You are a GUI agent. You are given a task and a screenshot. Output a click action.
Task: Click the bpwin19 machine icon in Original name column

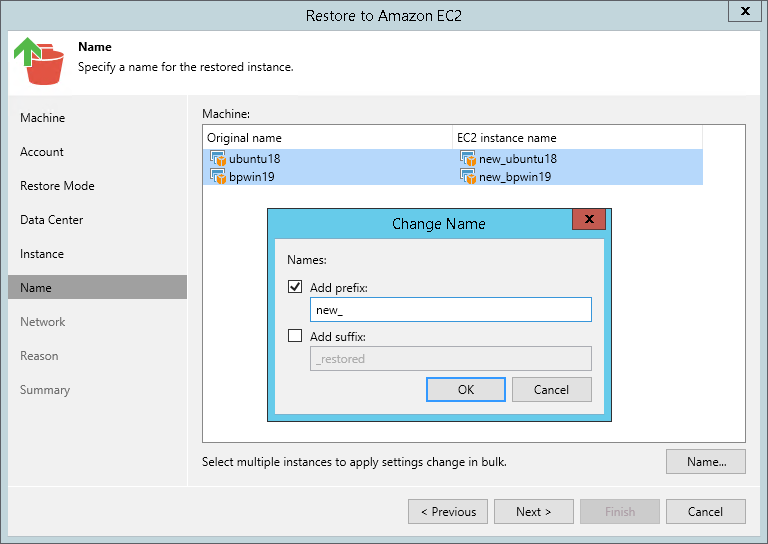coord(218,176)
